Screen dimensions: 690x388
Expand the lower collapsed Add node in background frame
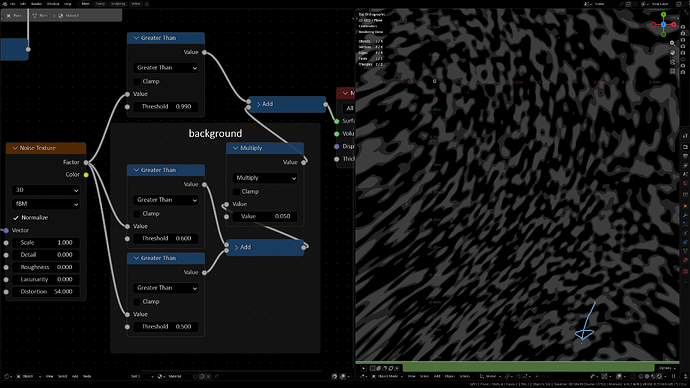(236, 247)
